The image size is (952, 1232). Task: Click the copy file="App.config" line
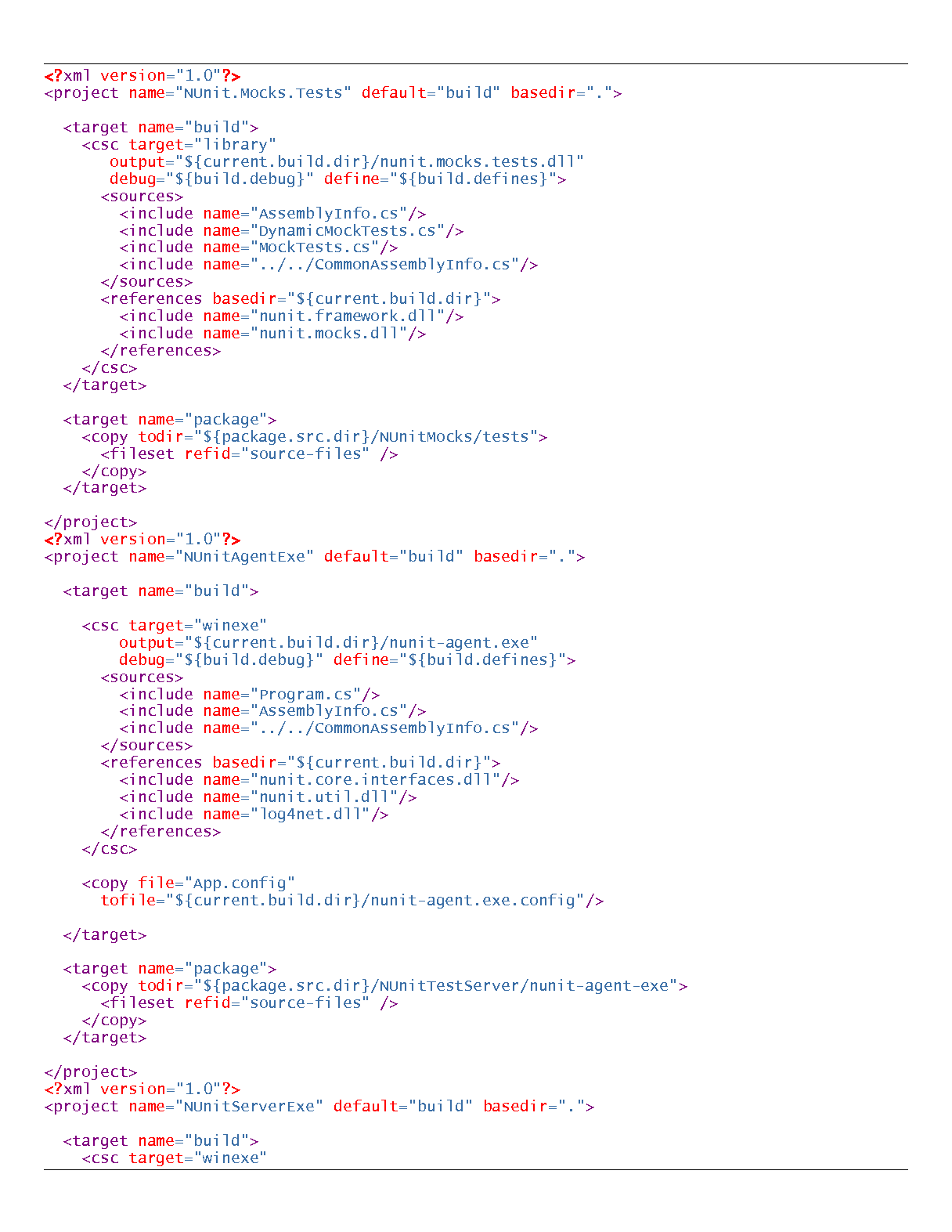point(189,883)
